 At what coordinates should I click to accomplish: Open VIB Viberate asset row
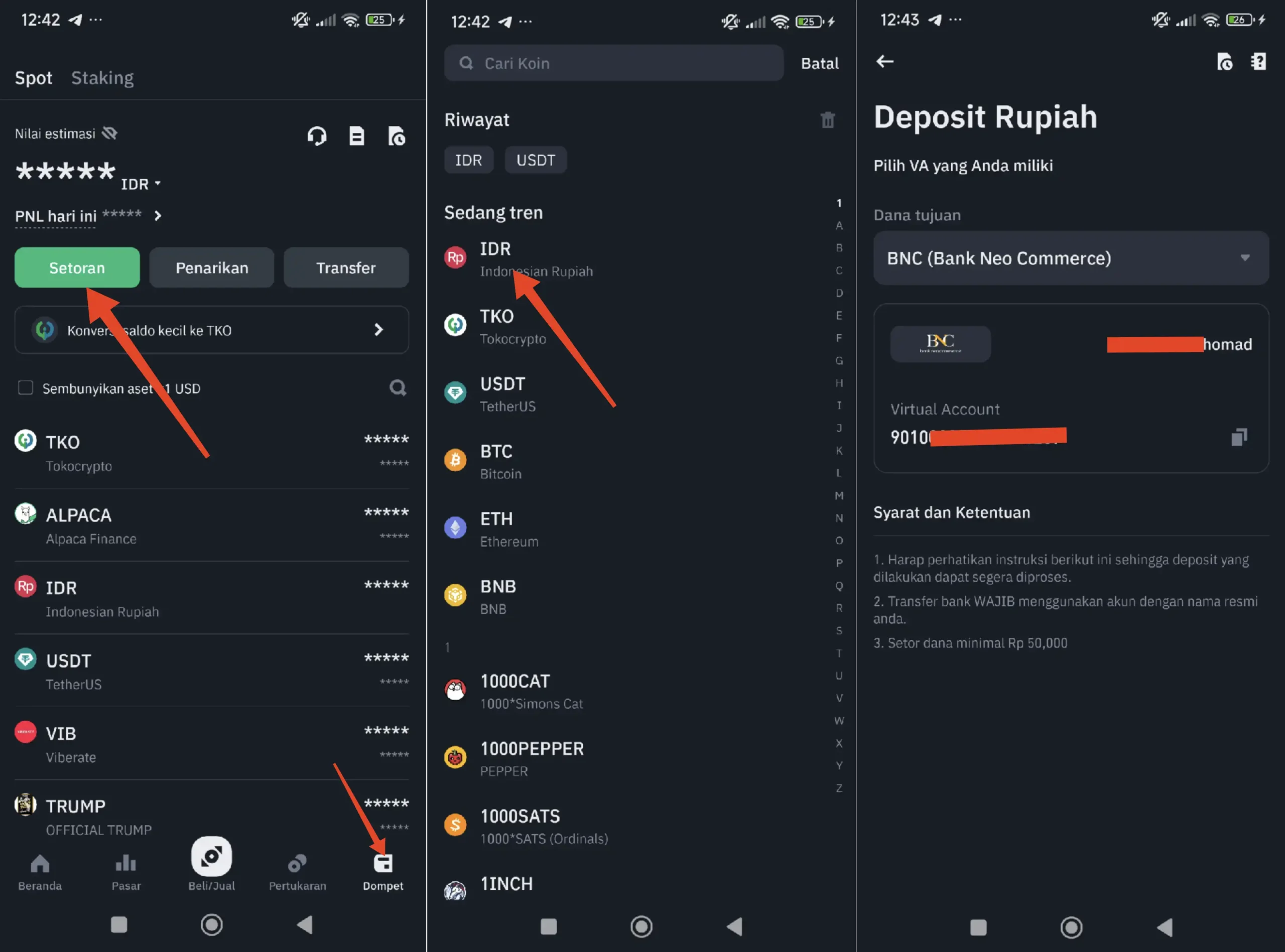click(x=211, y=744)
